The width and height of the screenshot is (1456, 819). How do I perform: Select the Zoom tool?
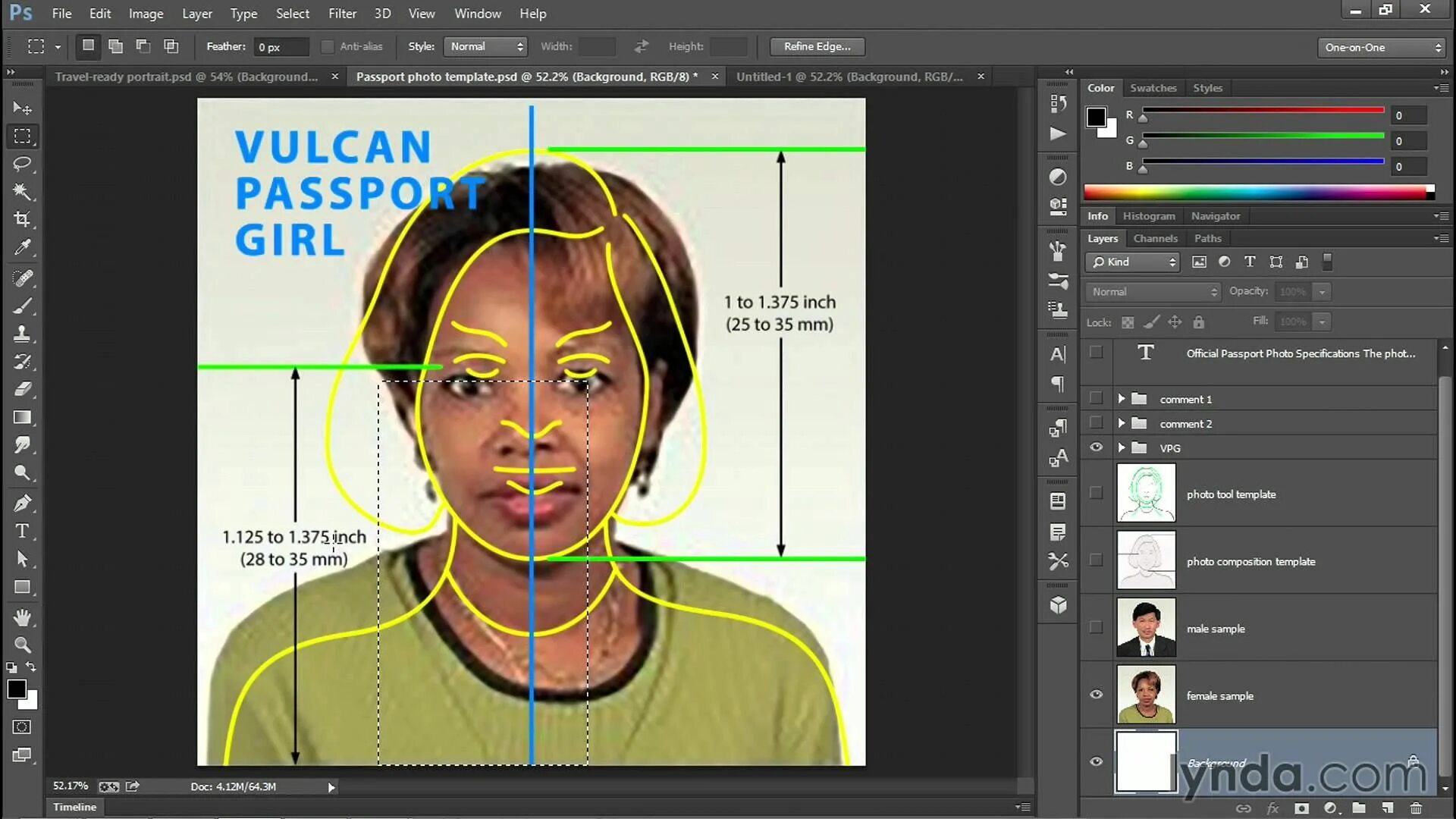(22, 645)
